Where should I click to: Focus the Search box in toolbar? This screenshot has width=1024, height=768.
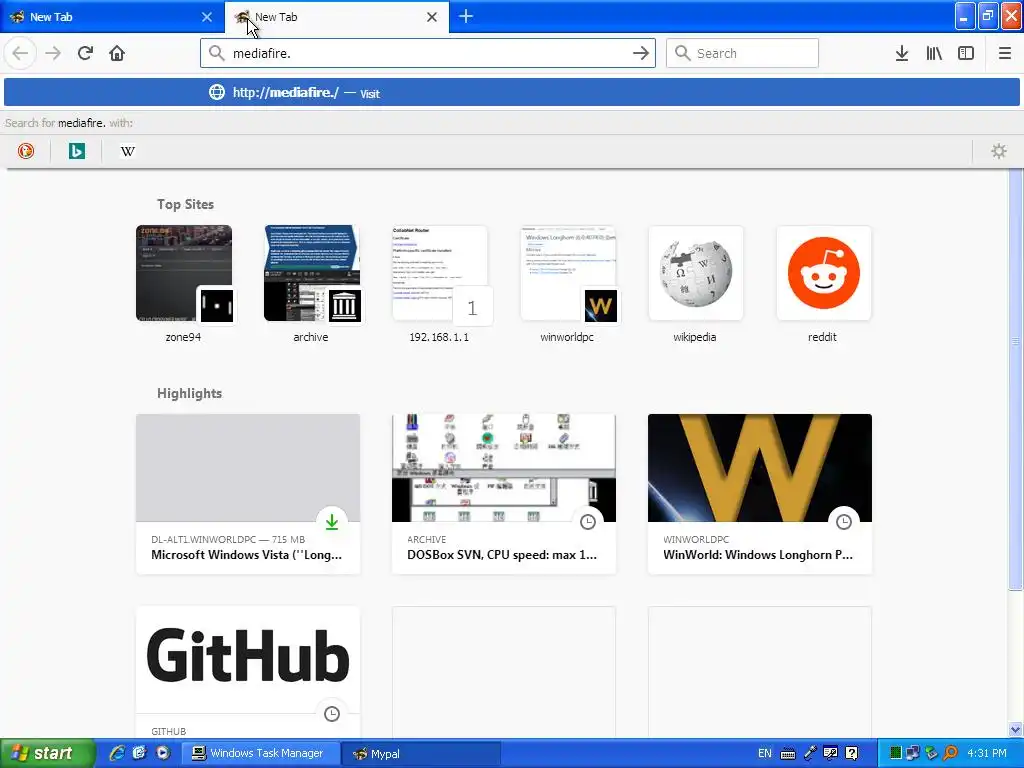pos(742,53)
